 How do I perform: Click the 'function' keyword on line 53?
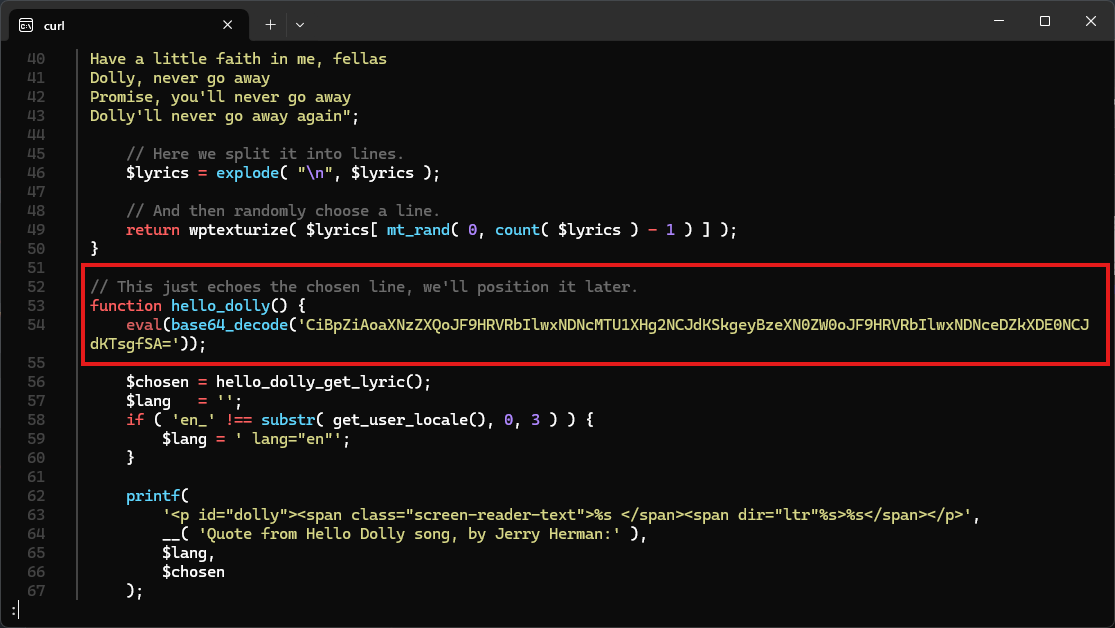pyautogui.click(x=126, y=306)
